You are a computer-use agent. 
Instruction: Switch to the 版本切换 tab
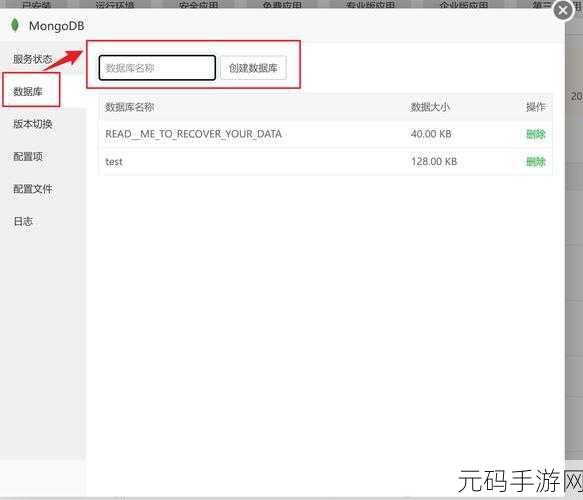coord(32,124)
